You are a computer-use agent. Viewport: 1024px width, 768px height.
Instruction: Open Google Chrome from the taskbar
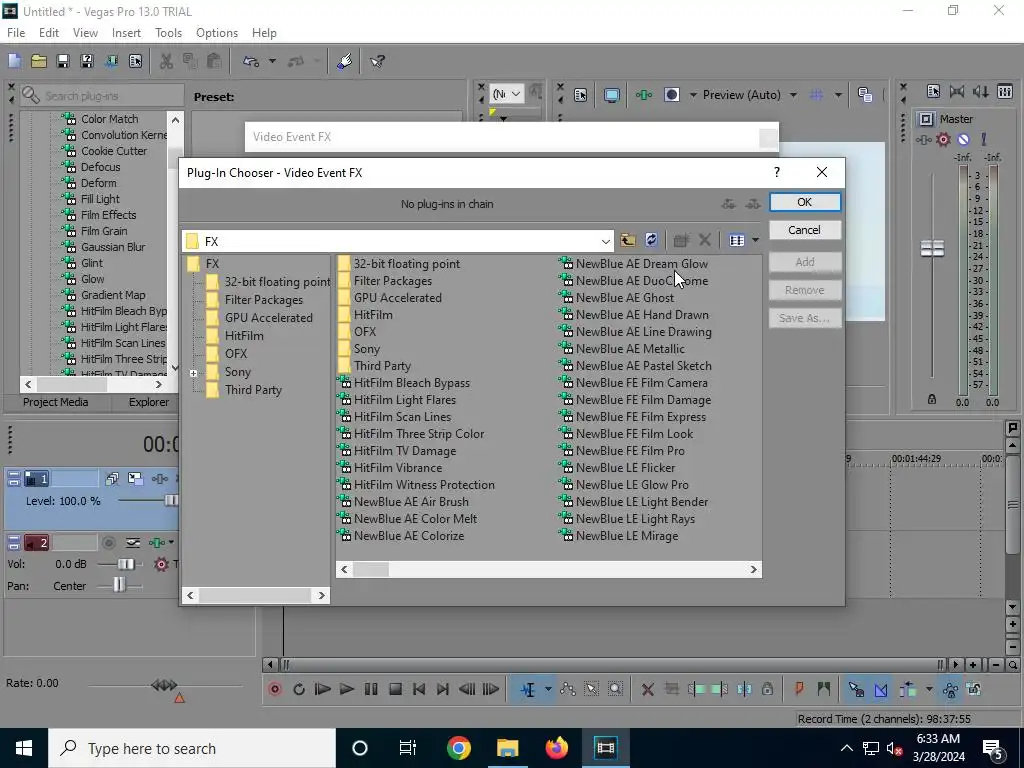(x=458, y=748)
